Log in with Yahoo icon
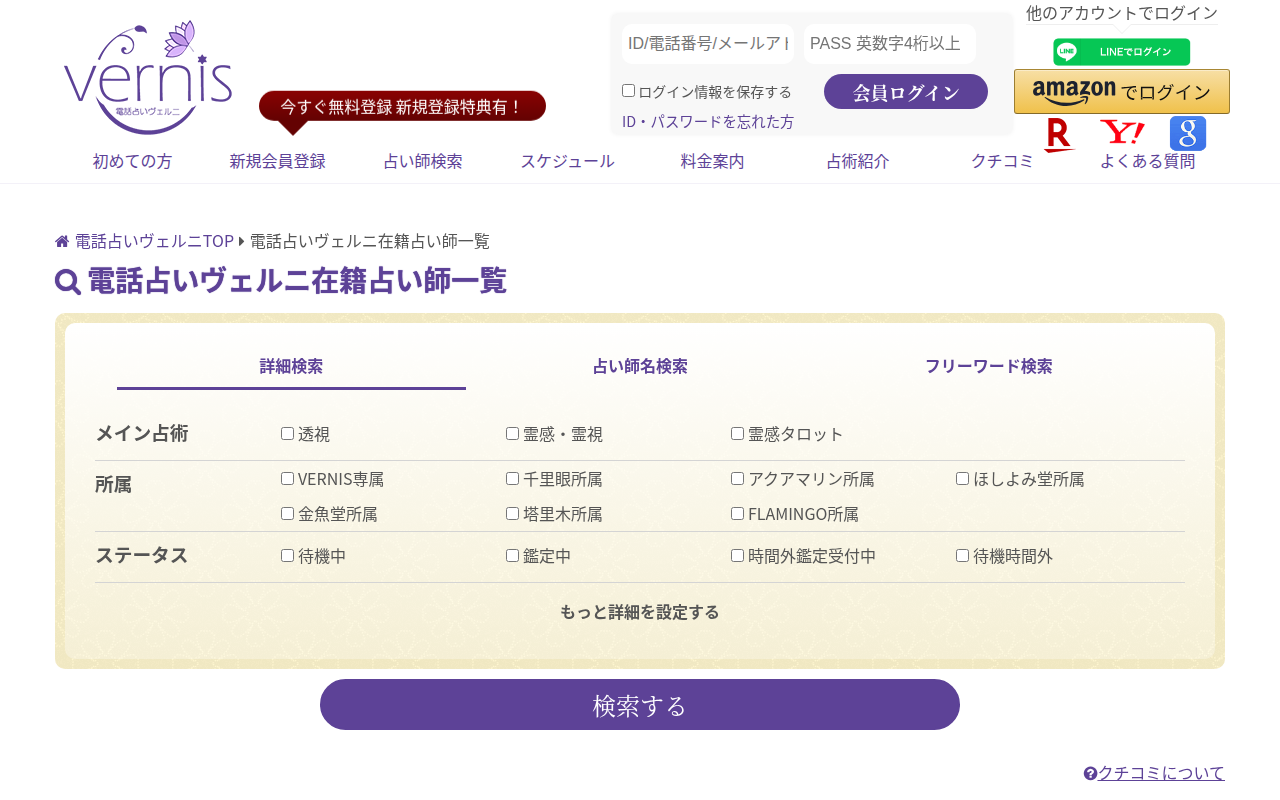 click(x=1122, y=132)
